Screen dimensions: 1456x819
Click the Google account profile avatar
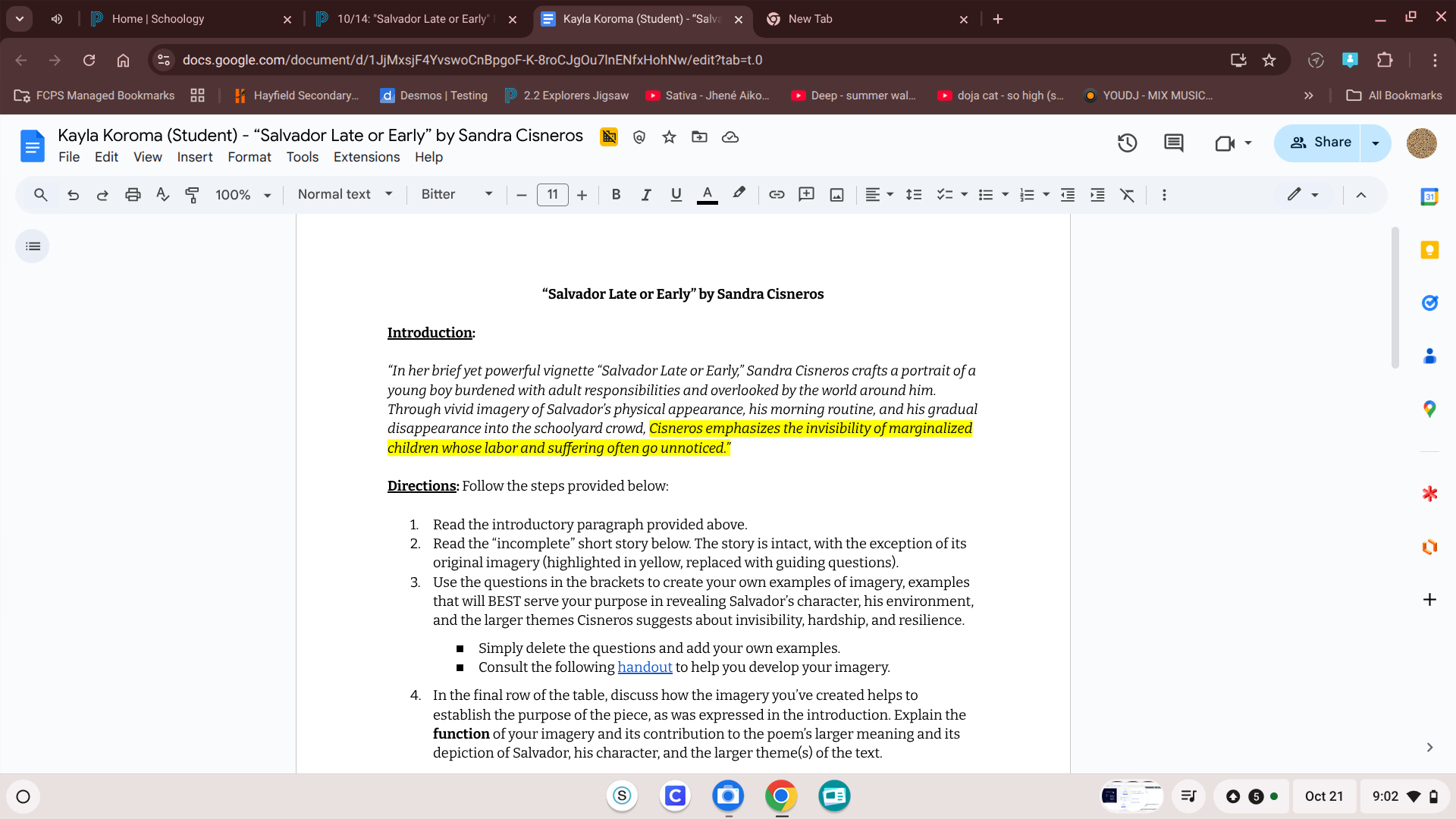click(1422, 143)
